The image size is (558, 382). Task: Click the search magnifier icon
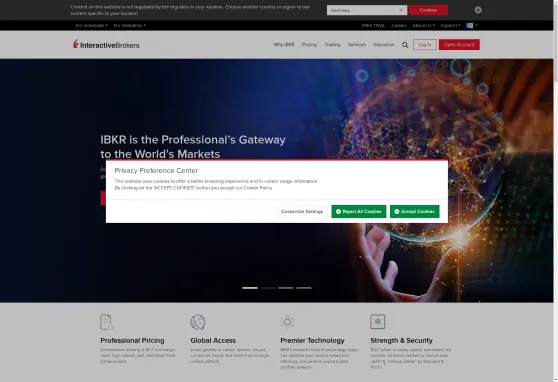click(405, 45)
